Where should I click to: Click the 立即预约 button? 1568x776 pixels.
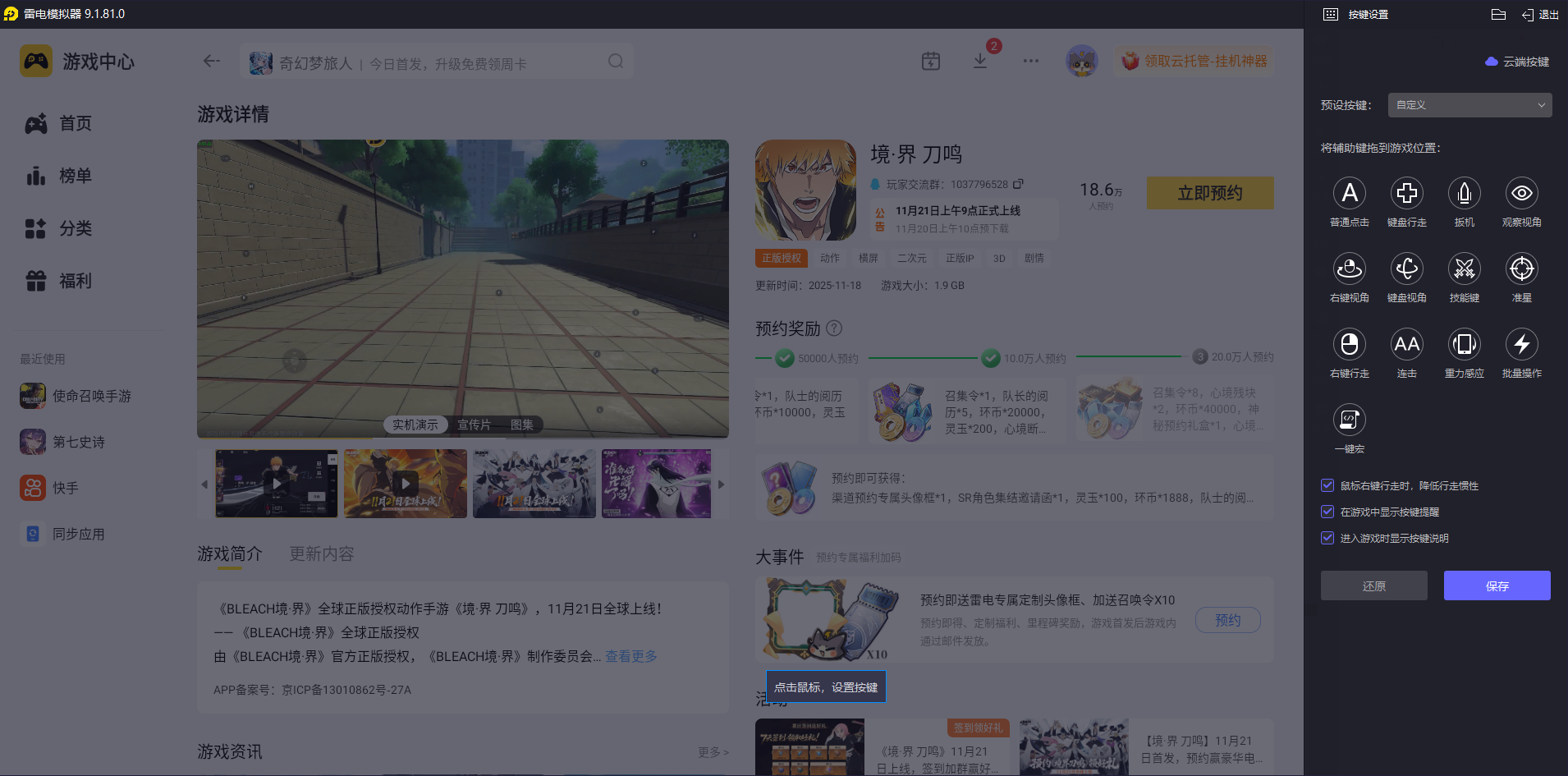click(1210, 193)
